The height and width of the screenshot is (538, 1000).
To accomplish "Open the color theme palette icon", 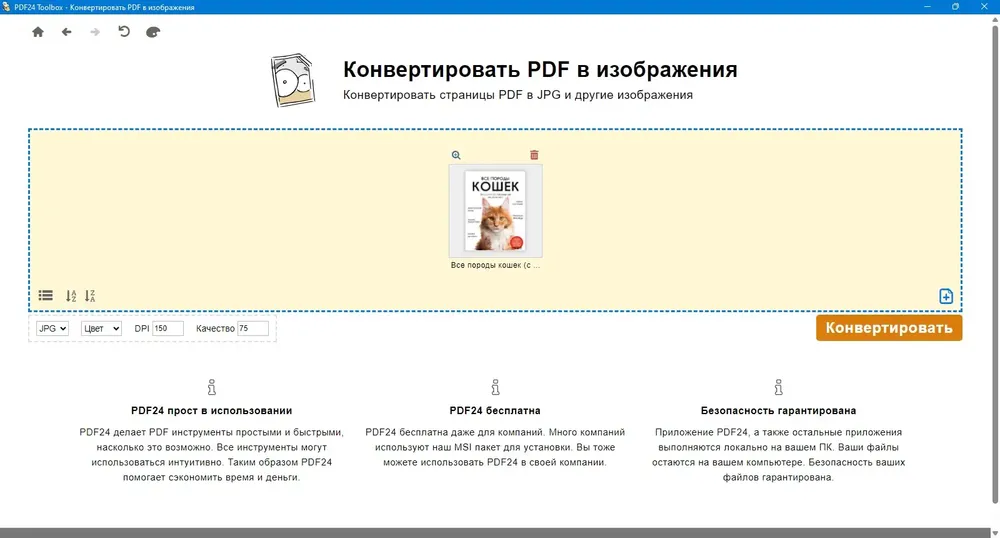I will pyautogui.click(x=152, y=32).
